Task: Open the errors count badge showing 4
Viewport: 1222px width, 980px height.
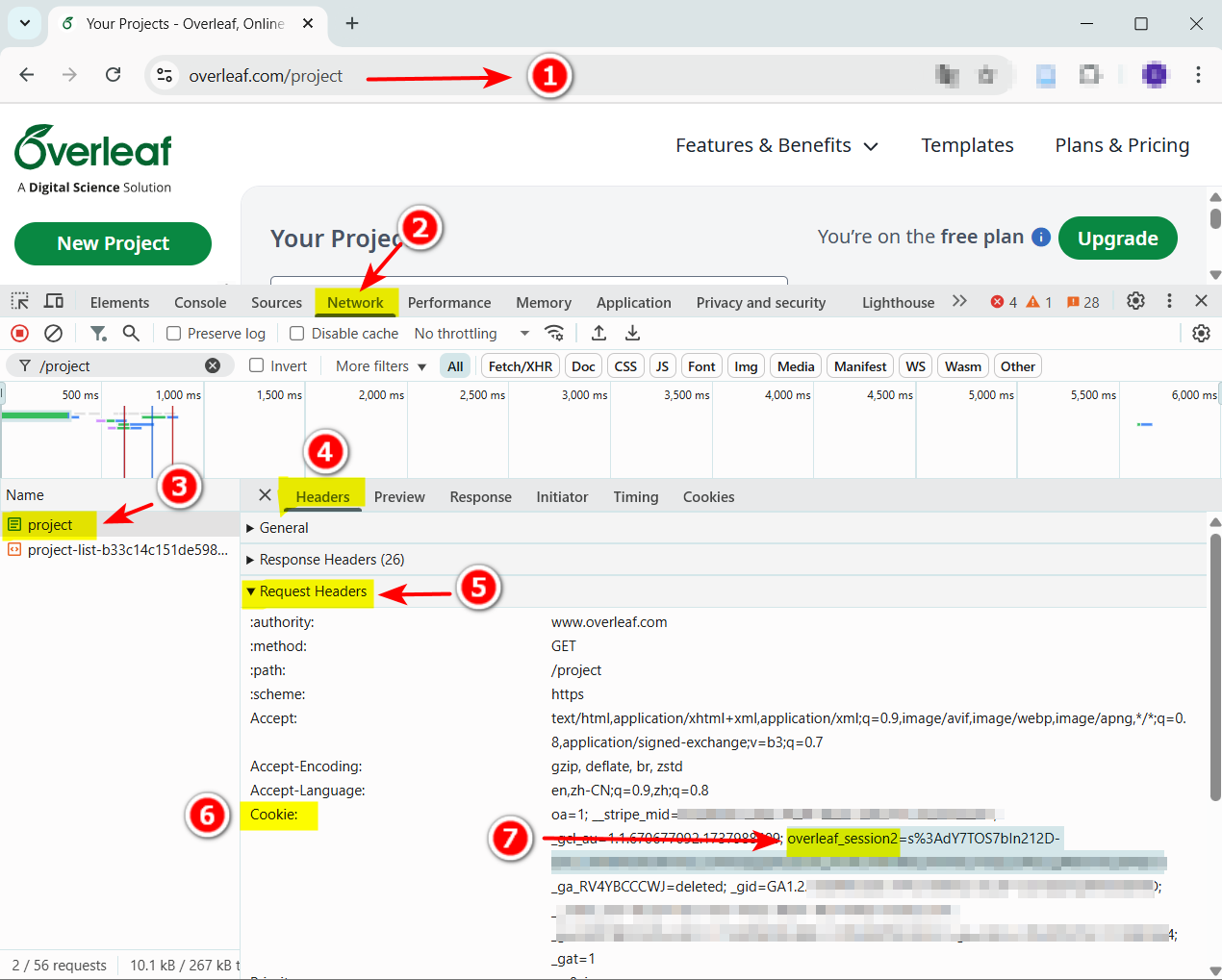Action: pos(1004,302)
